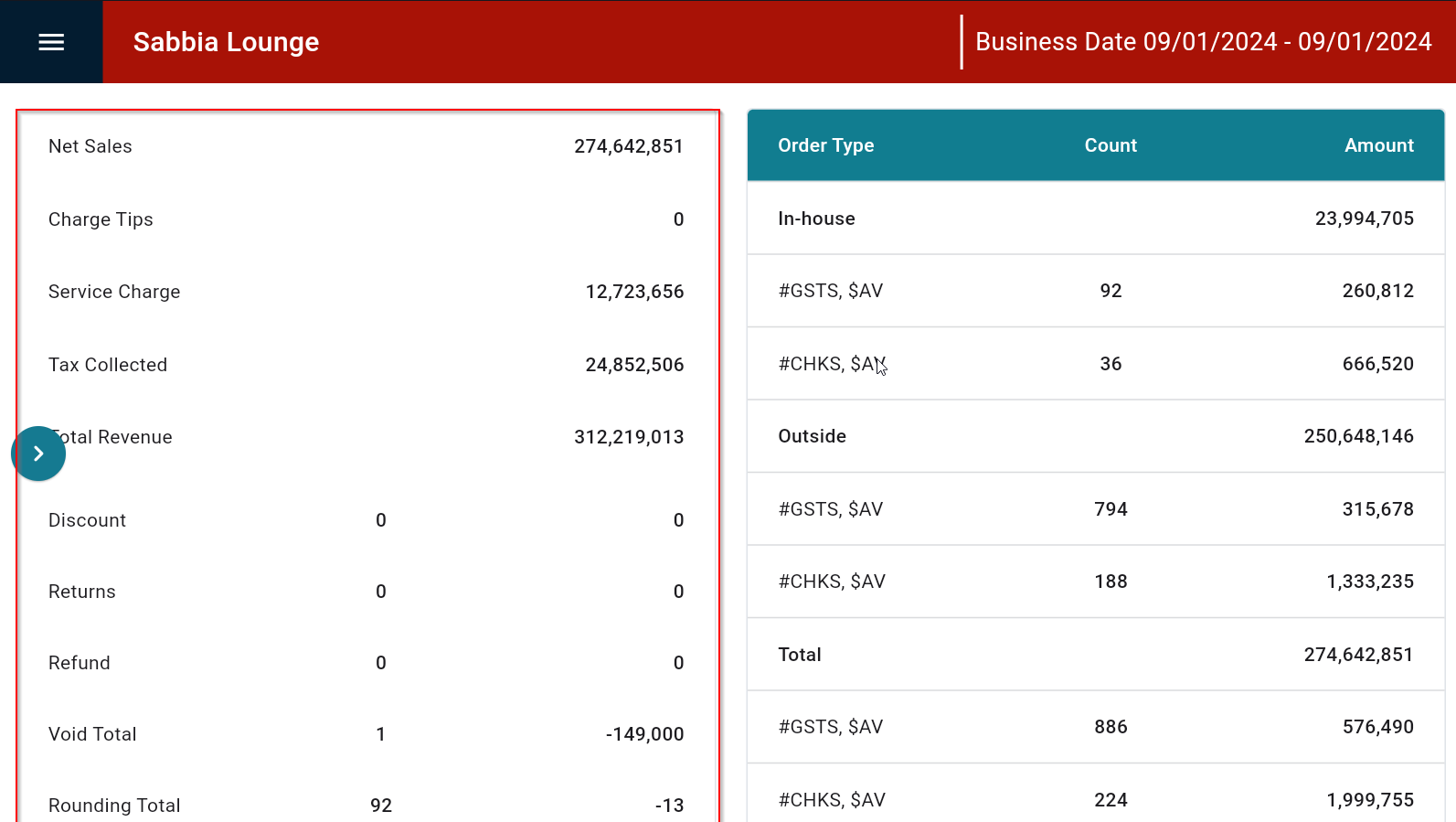Select the Tax Collected label
The image size is (1456, 822).
click(x=108, y=365)
